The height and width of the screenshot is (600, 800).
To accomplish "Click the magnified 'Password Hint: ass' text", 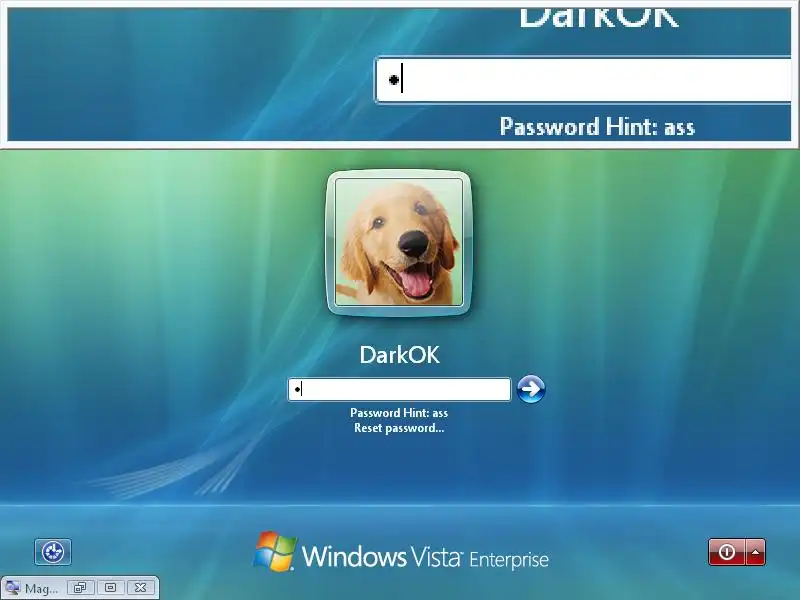I will pyautogui.click(x=597, y=127).
